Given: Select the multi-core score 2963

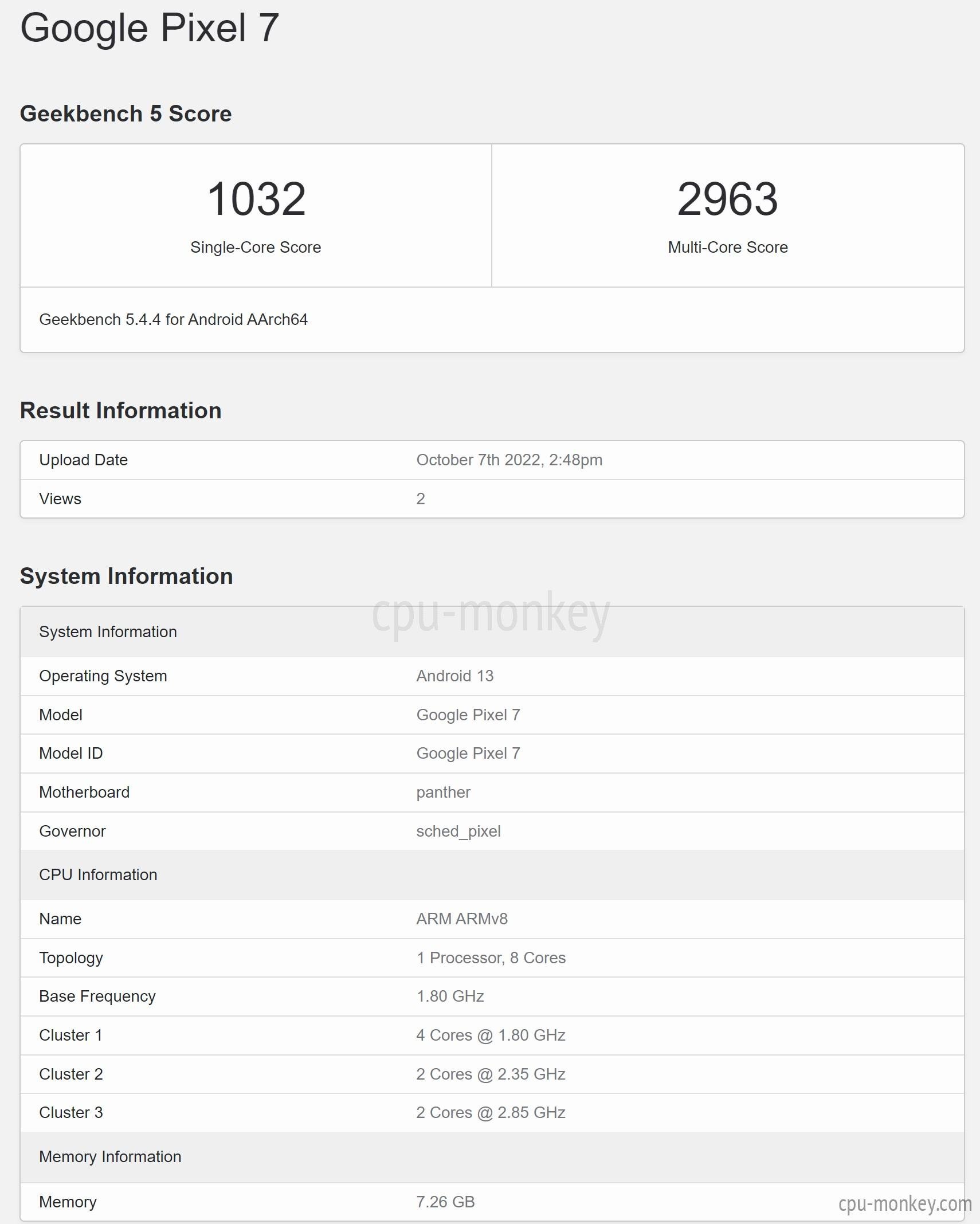Looking at the screenshot, I should click(728, 199).
